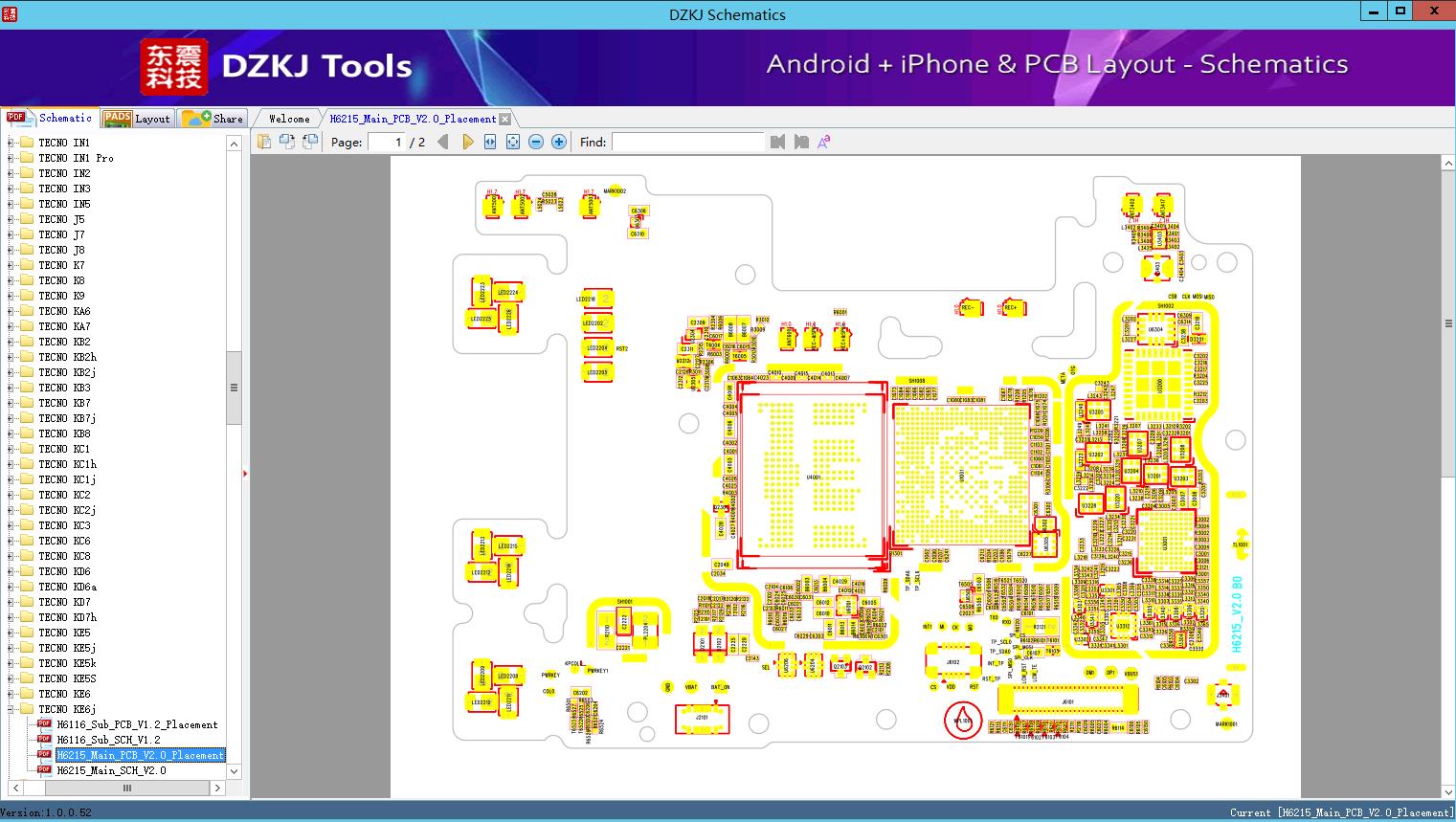Minimize the DZKJ Schematics window
This screenshot has width=1456, height=822.
(1374, 11)
